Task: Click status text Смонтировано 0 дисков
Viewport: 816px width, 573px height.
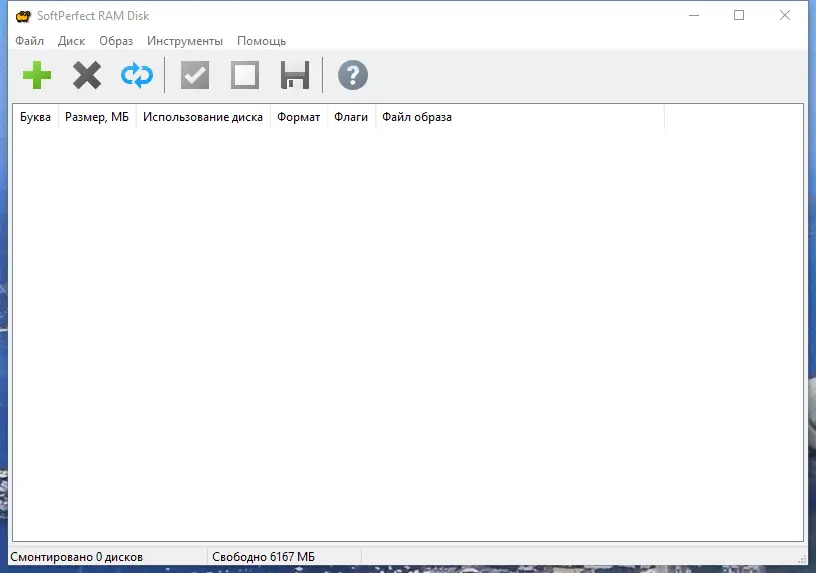Action: 76,557
